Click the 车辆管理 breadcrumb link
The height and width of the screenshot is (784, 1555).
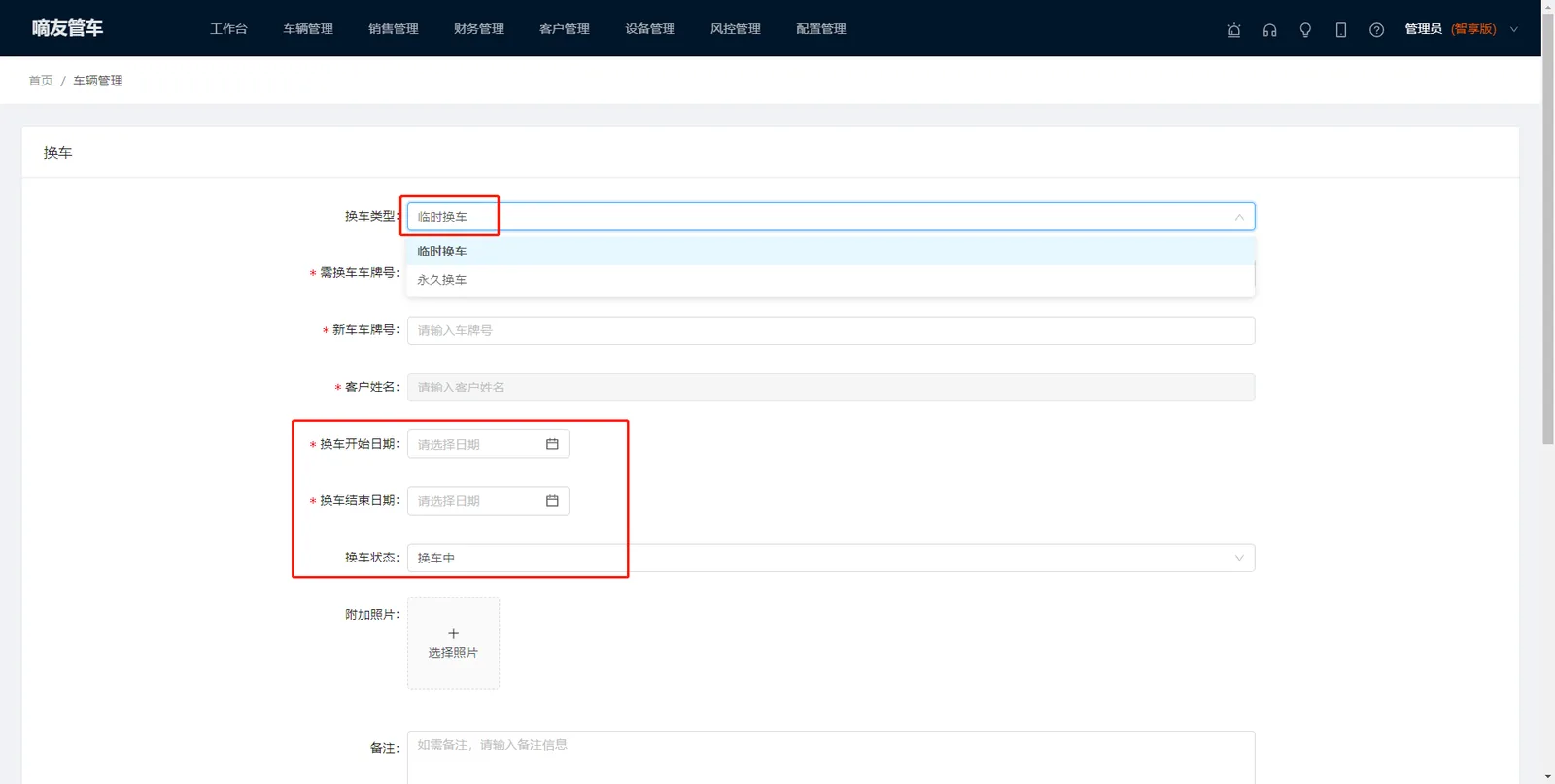[98, 81]
